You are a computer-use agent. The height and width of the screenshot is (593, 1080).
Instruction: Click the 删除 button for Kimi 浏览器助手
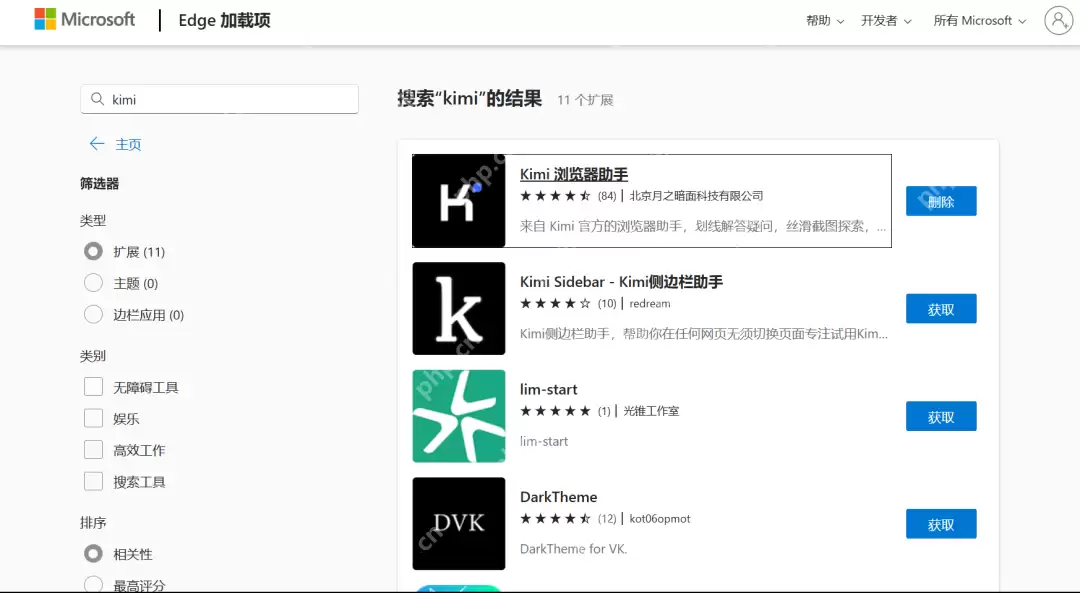tap(941, 201)
